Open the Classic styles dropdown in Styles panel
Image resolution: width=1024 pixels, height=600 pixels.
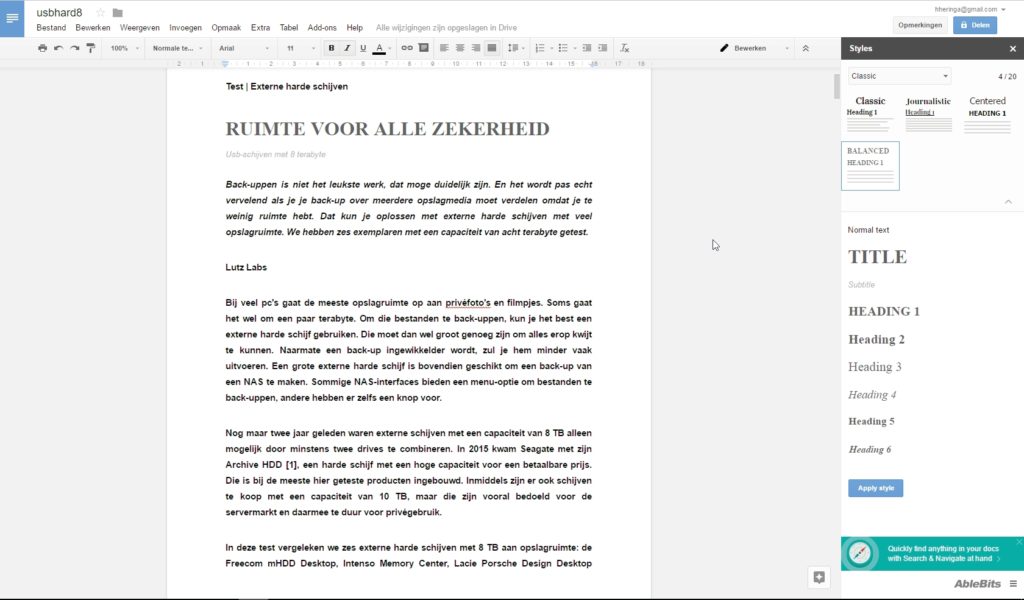point(897,76)
